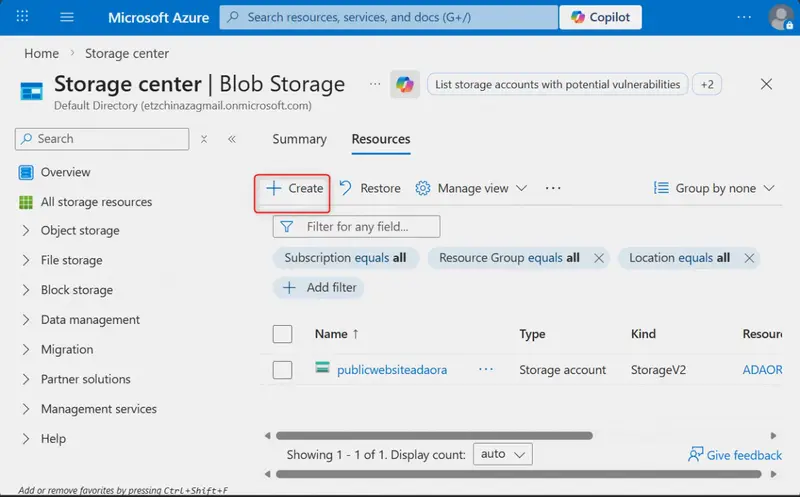800x497 pixels.
Task: Remove the Location filter
Action: click(x=749, y=259)
